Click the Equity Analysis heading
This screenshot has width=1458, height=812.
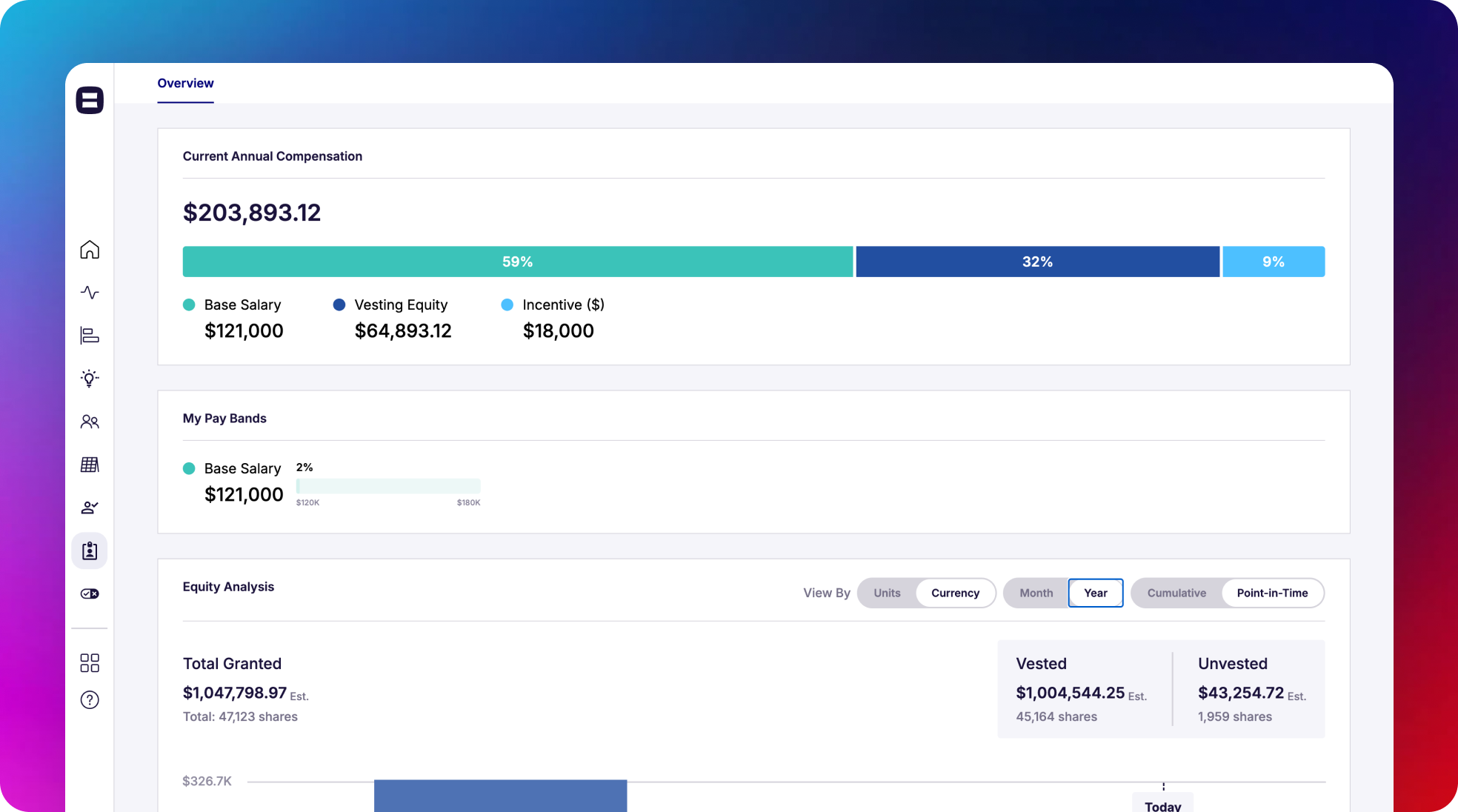tap(228, 587)
